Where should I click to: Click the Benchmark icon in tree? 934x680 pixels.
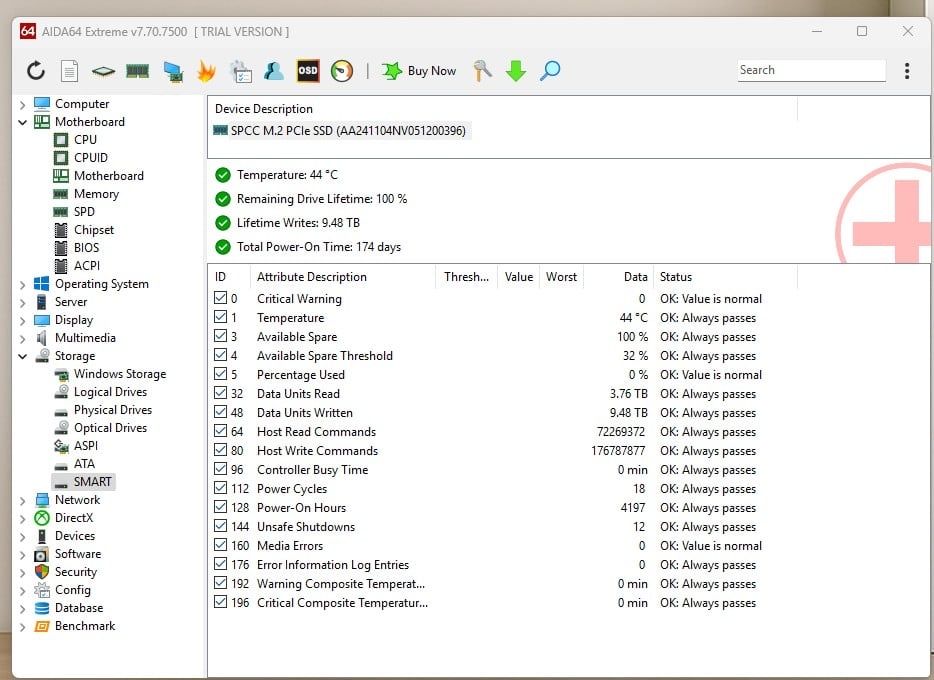pyautogui.click(x=42, y=626)
